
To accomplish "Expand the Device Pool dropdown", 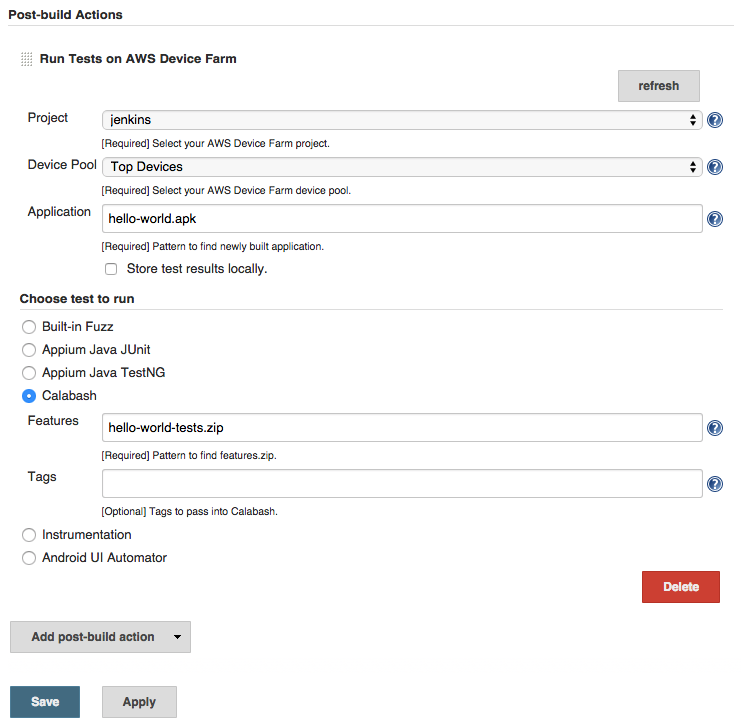I will (402, 167).
